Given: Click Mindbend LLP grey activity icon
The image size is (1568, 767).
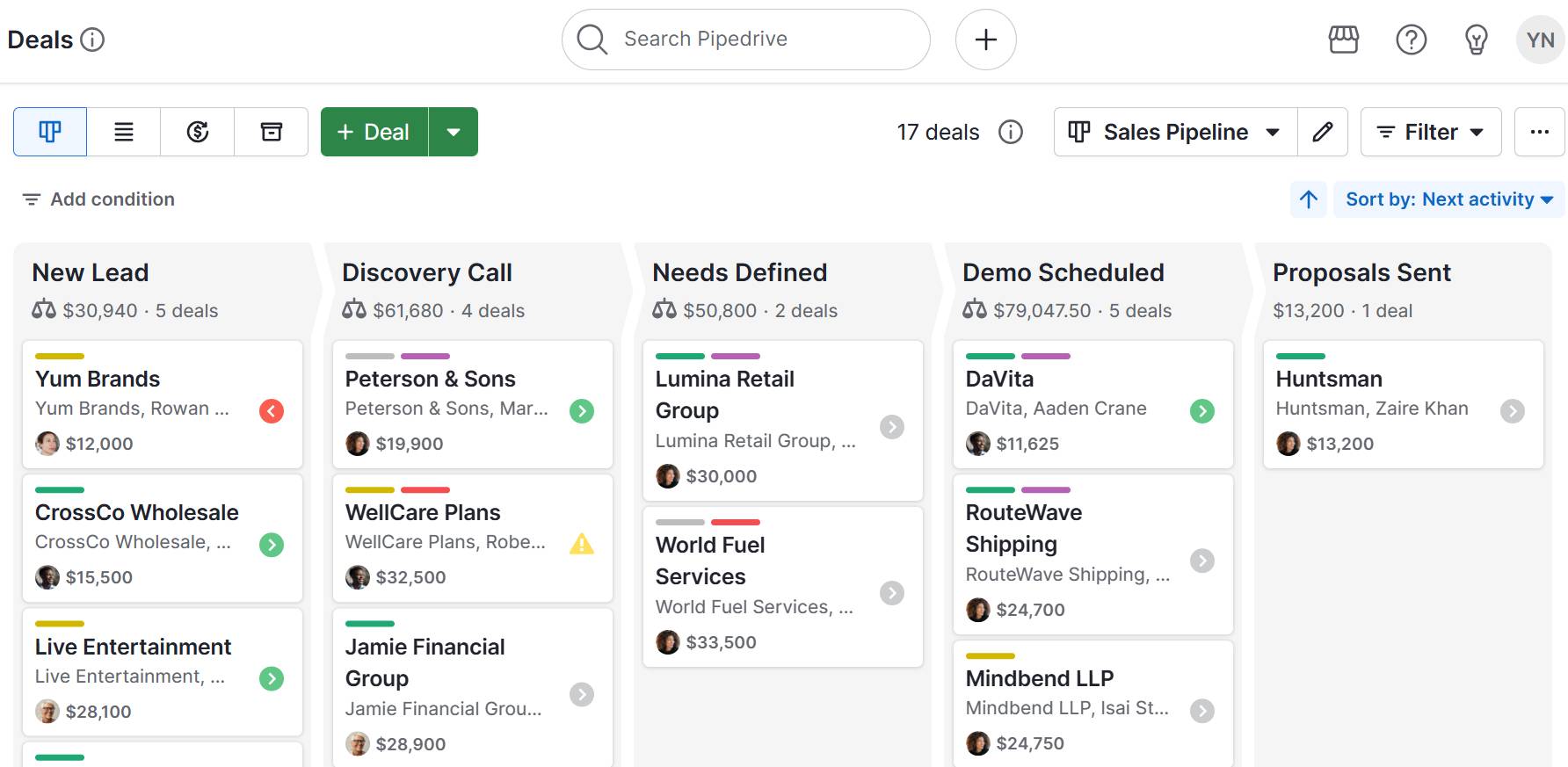Looking at the screenshot, I should point(1202,711).
